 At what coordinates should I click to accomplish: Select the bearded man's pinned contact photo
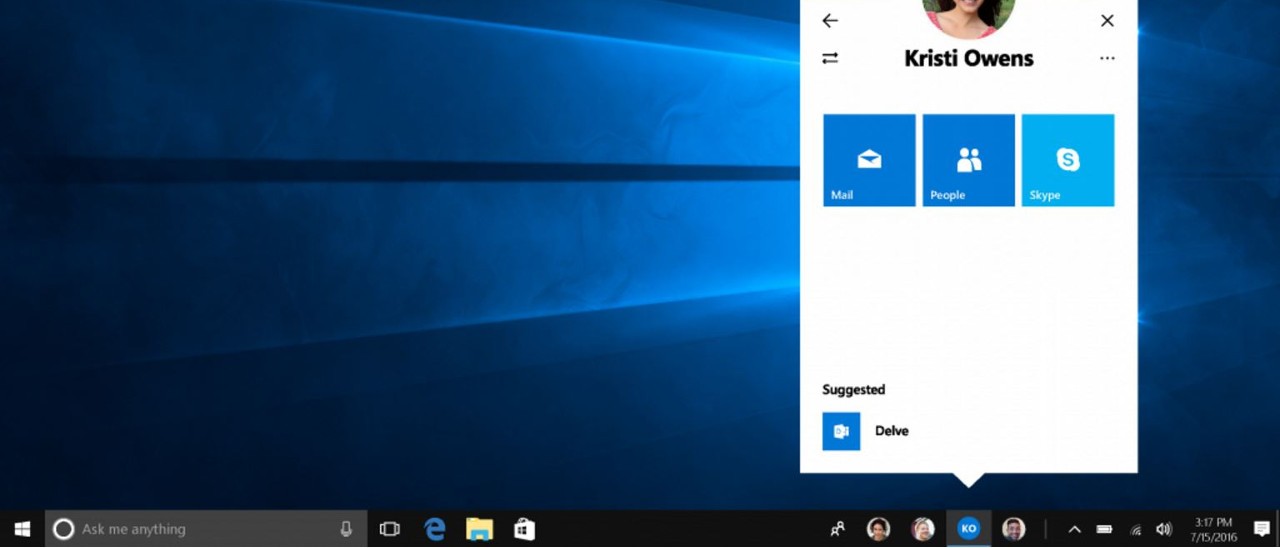tap(1014, 529)
